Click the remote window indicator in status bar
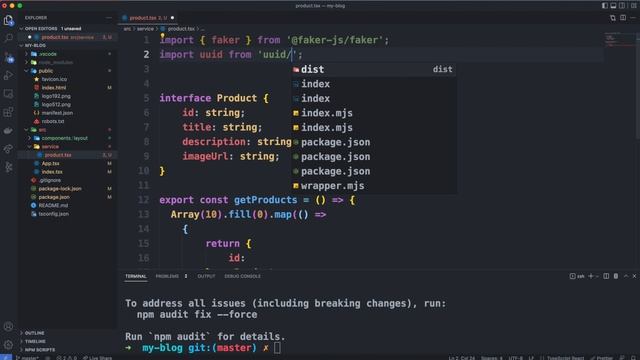Viewport: 640px width, 360px height. click(x=6, y=358)
